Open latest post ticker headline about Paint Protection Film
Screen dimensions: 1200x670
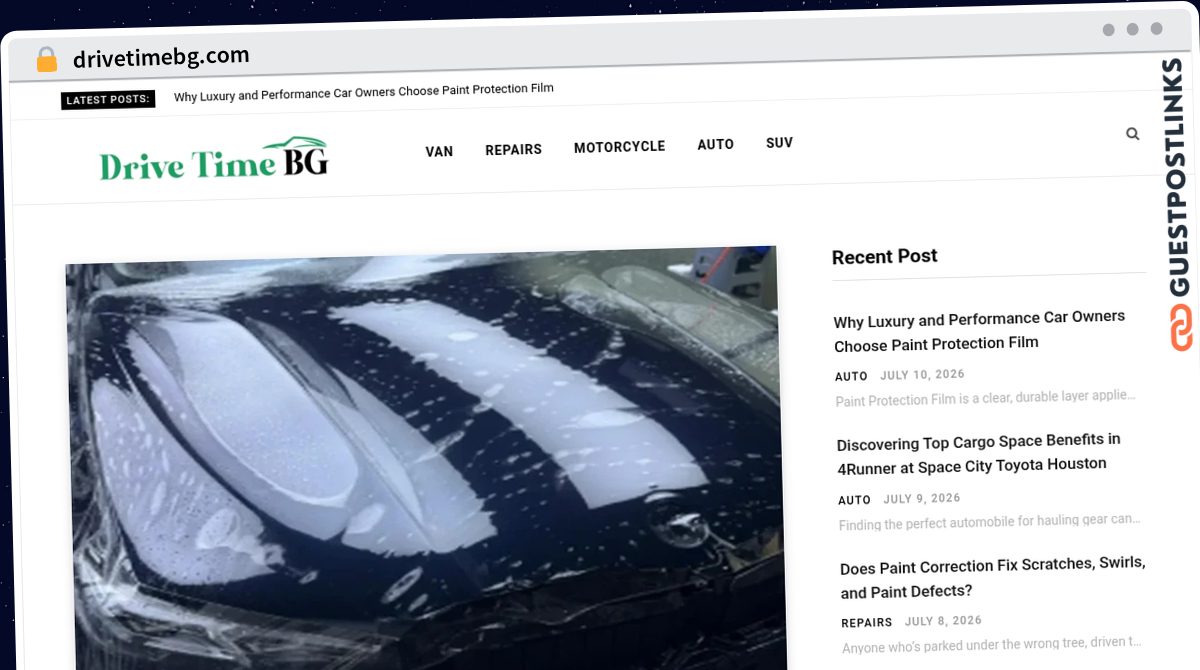point(364,92)
